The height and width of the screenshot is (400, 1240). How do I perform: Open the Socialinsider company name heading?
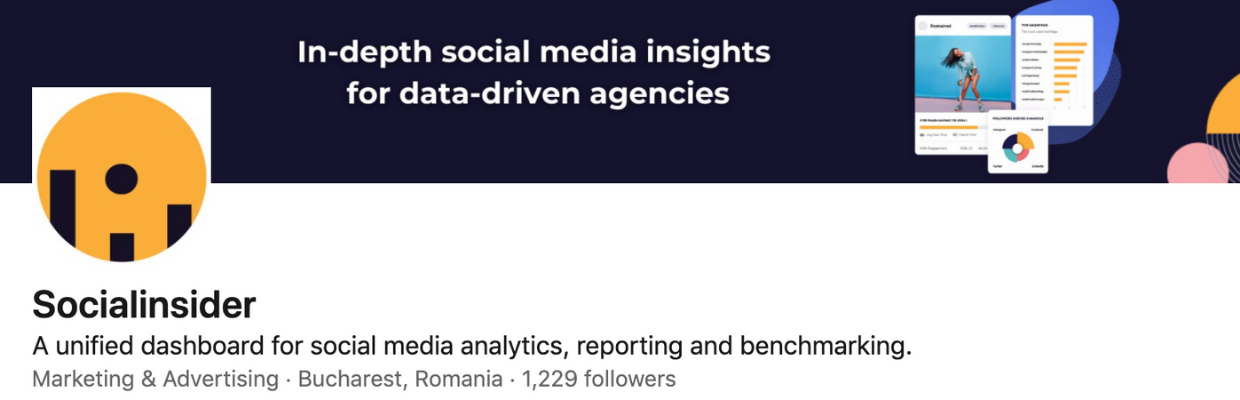click(144, 304)
